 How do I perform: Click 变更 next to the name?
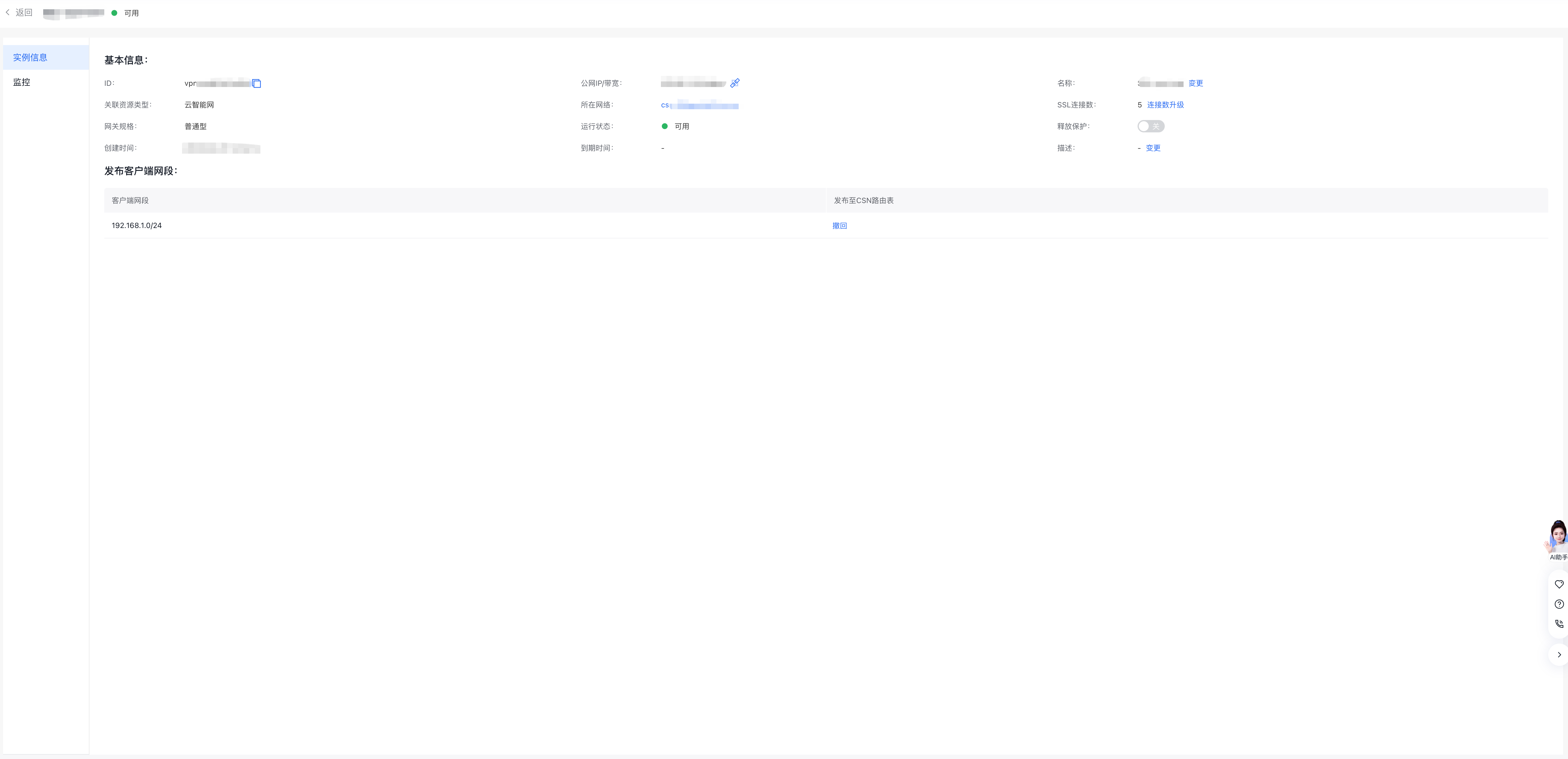1196,83
